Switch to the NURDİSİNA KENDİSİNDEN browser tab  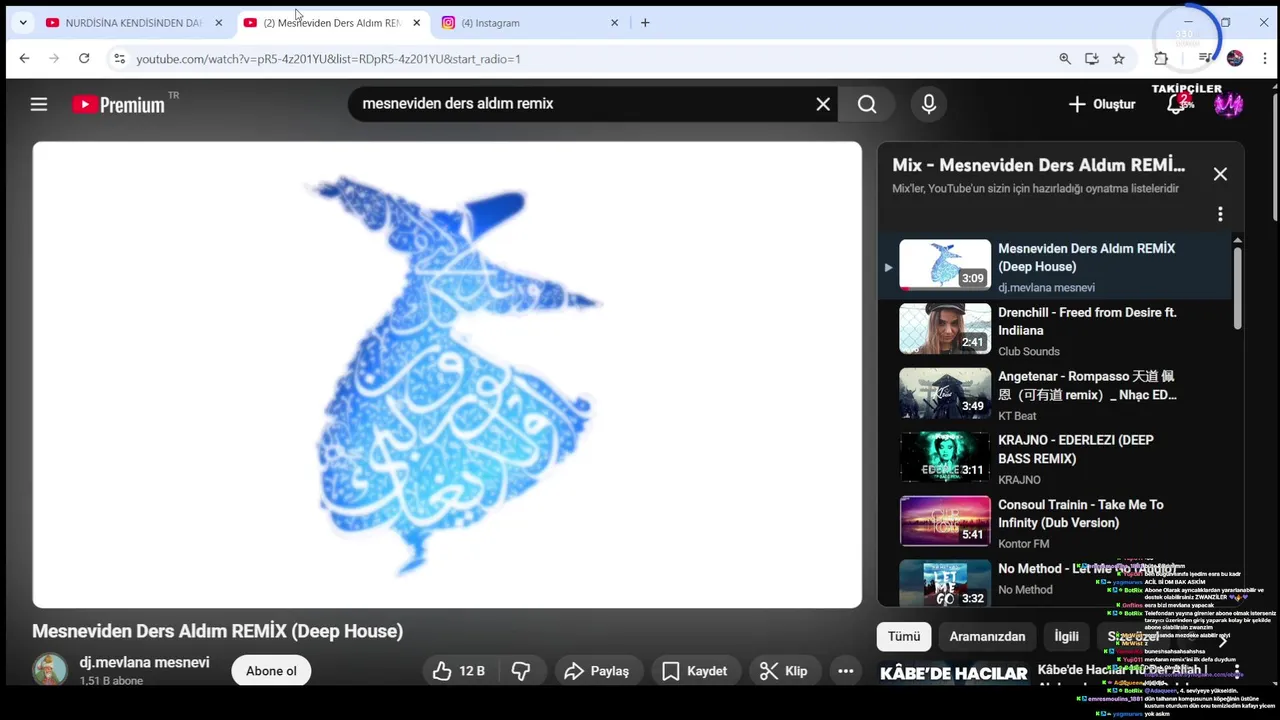pos(133,23)
